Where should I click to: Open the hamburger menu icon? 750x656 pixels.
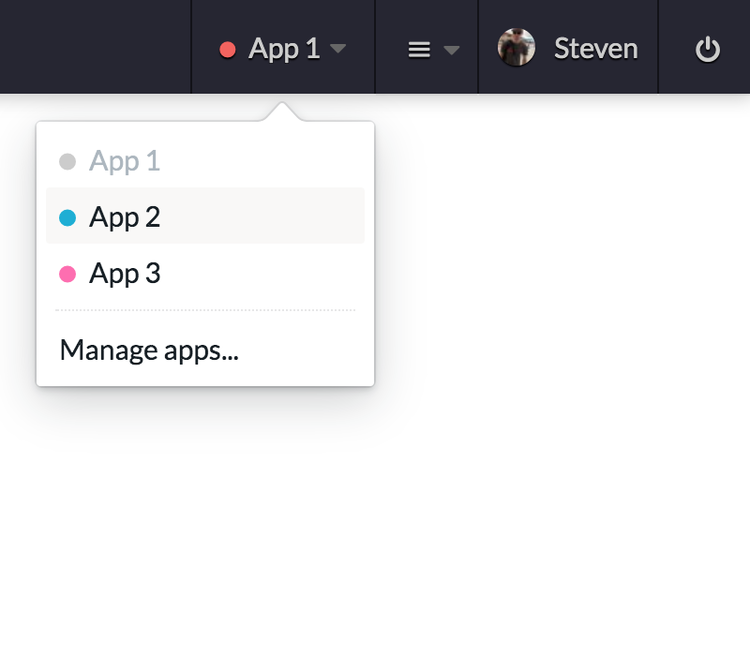coord(419,49)
